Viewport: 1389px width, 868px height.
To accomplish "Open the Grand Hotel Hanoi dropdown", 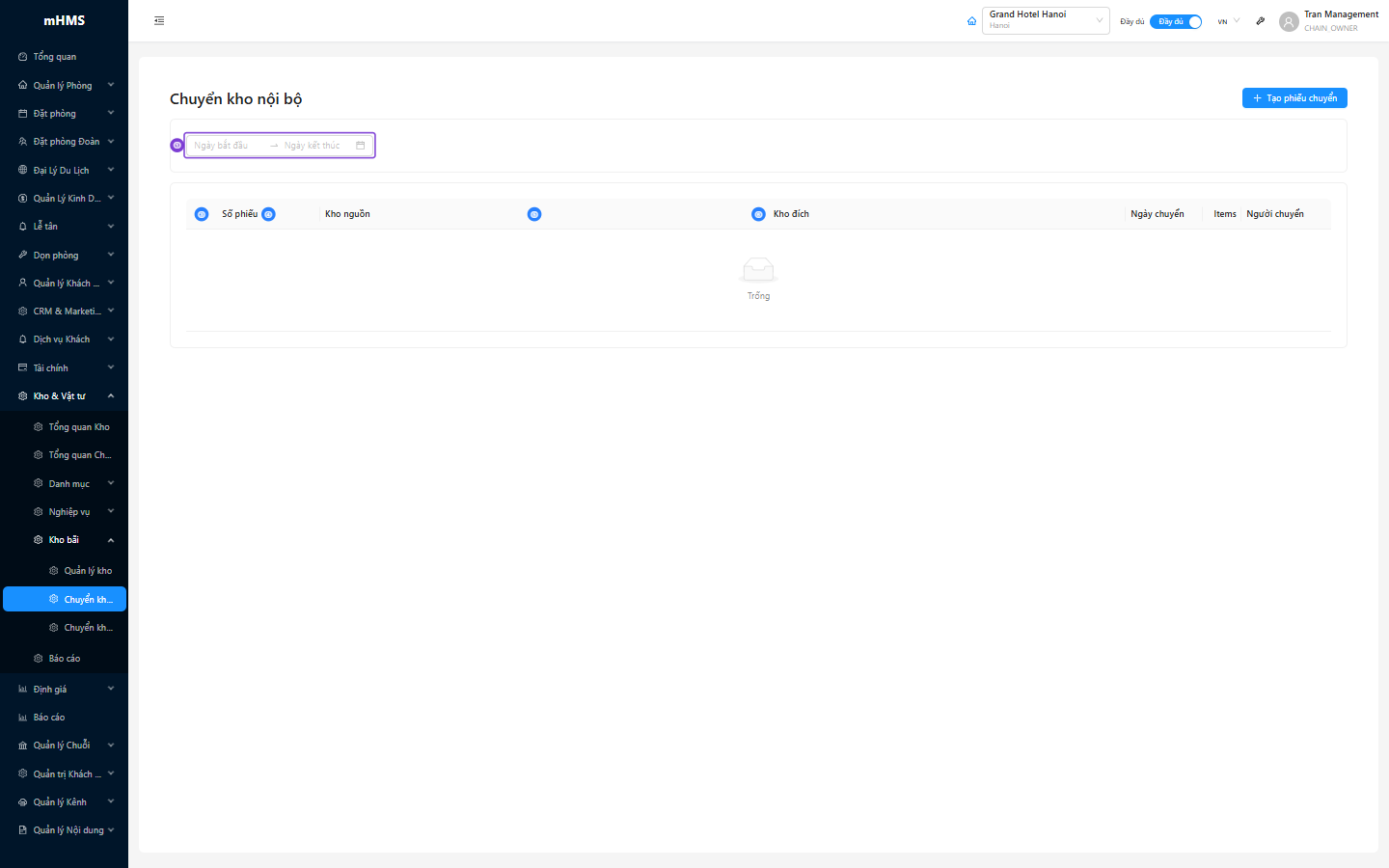I will click(x=1045, y=20).
